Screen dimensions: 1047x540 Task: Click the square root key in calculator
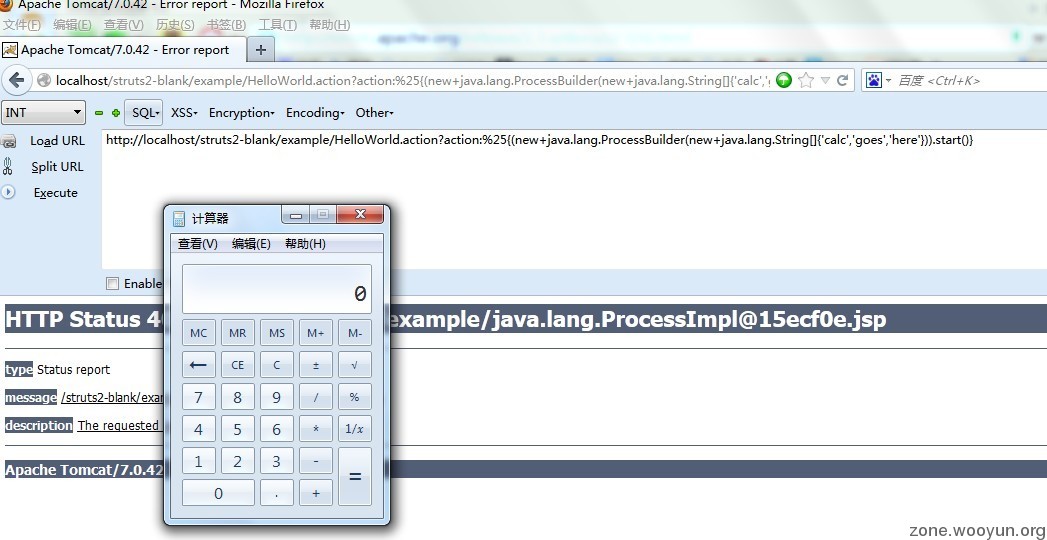coord(355,365)
